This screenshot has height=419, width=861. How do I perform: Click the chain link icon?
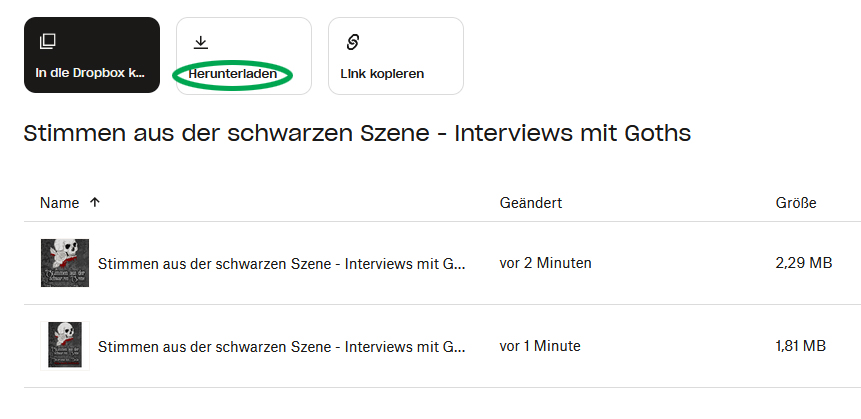click(x=352, y=41)
